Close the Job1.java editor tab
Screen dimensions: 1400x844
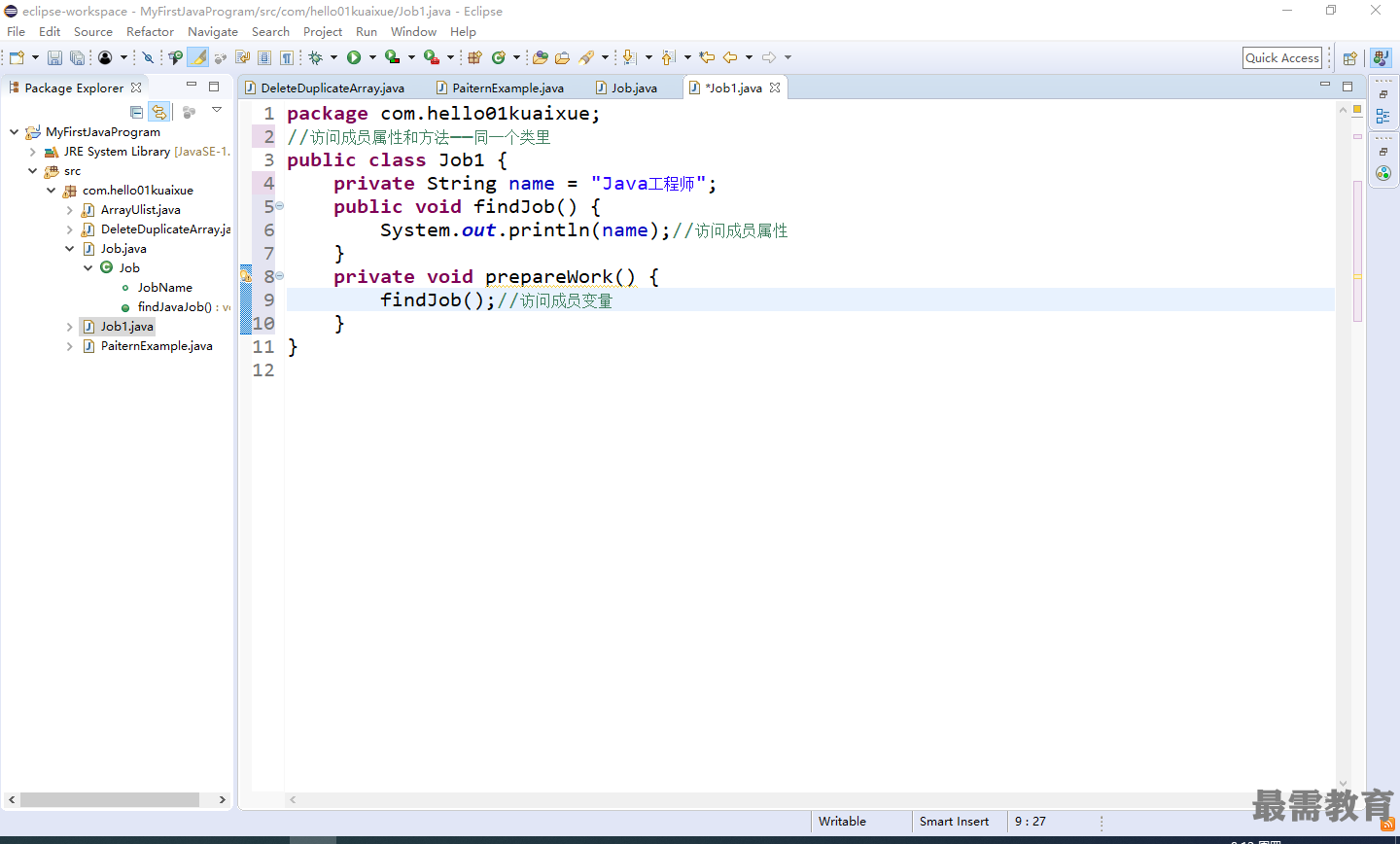(775, 88)
